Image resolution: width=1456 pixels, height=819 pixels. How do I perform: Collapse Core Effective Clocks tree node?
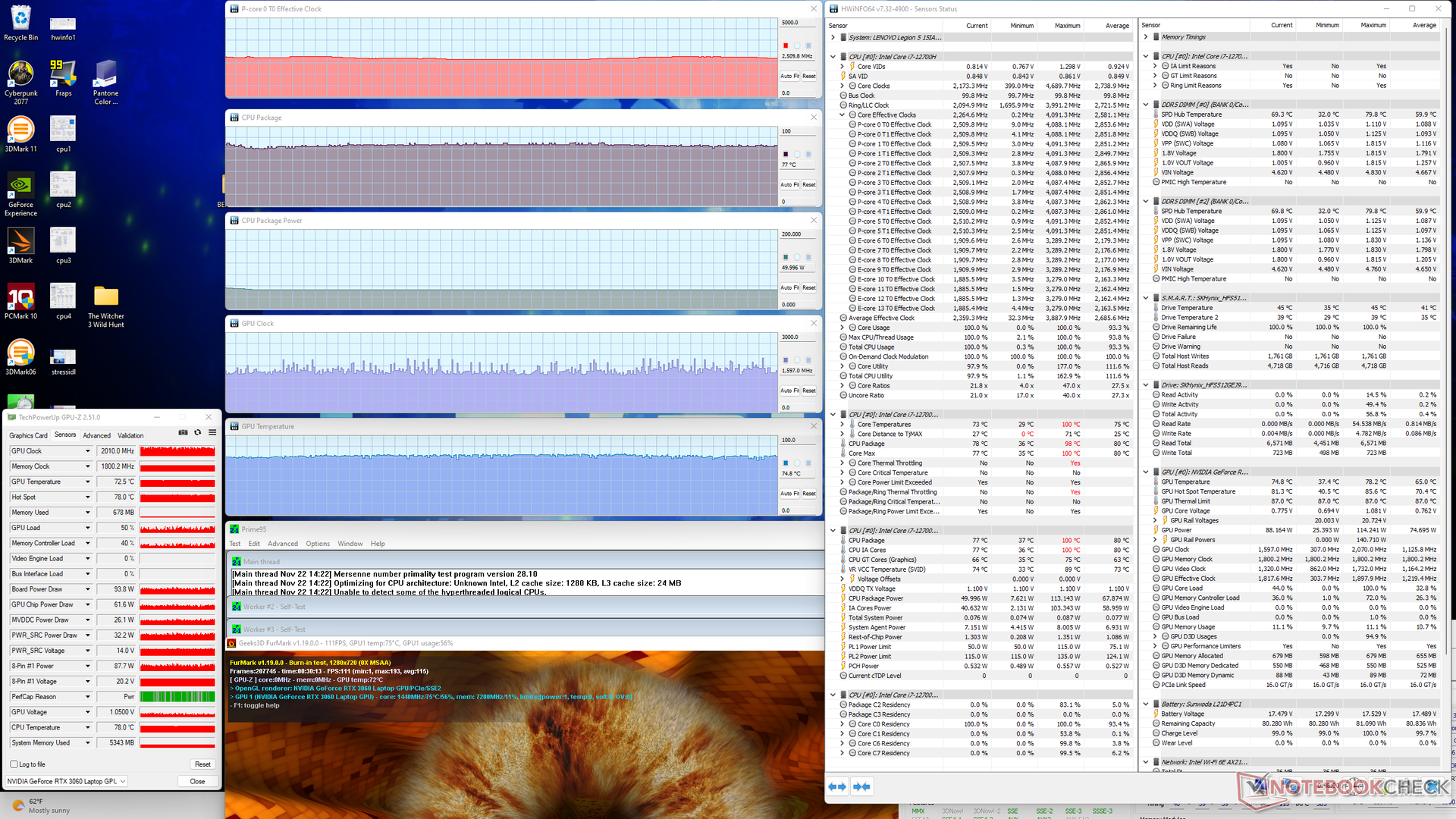[x=843, y=115]
